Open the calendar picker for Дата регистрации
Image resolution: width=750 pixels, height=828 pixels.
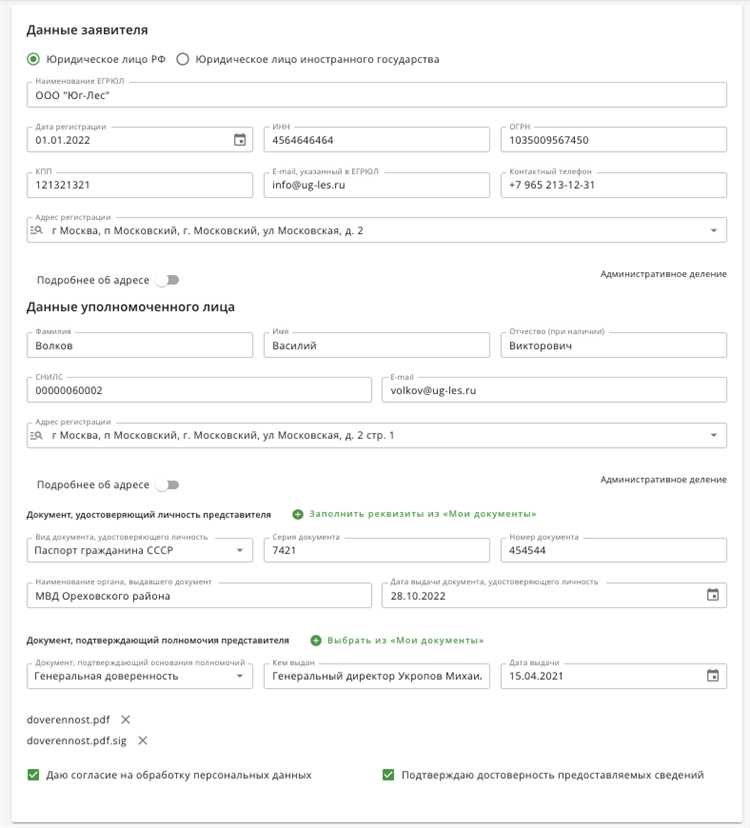pos(240,139)
